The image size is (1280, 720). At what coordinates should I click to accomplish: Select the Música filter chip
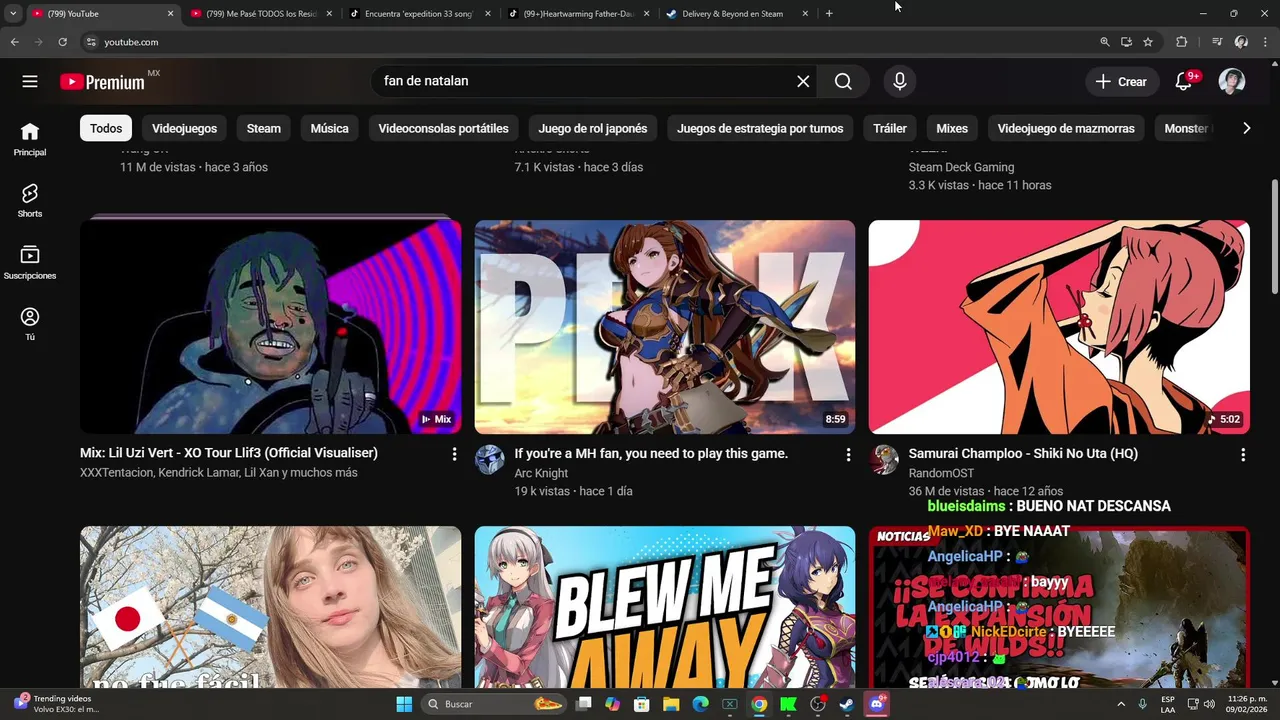tap(330, 128)
